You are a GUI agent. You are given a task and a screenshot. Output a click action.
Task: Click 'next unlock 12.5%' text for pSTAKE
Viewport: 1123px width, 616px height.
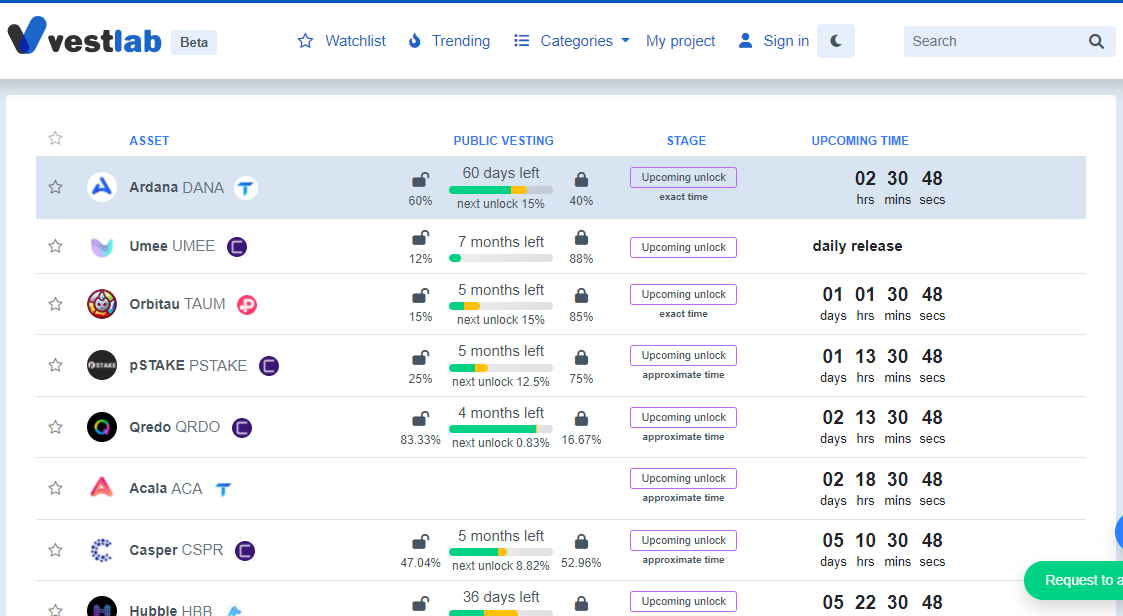pyautogui.click(x=501, y=382)
